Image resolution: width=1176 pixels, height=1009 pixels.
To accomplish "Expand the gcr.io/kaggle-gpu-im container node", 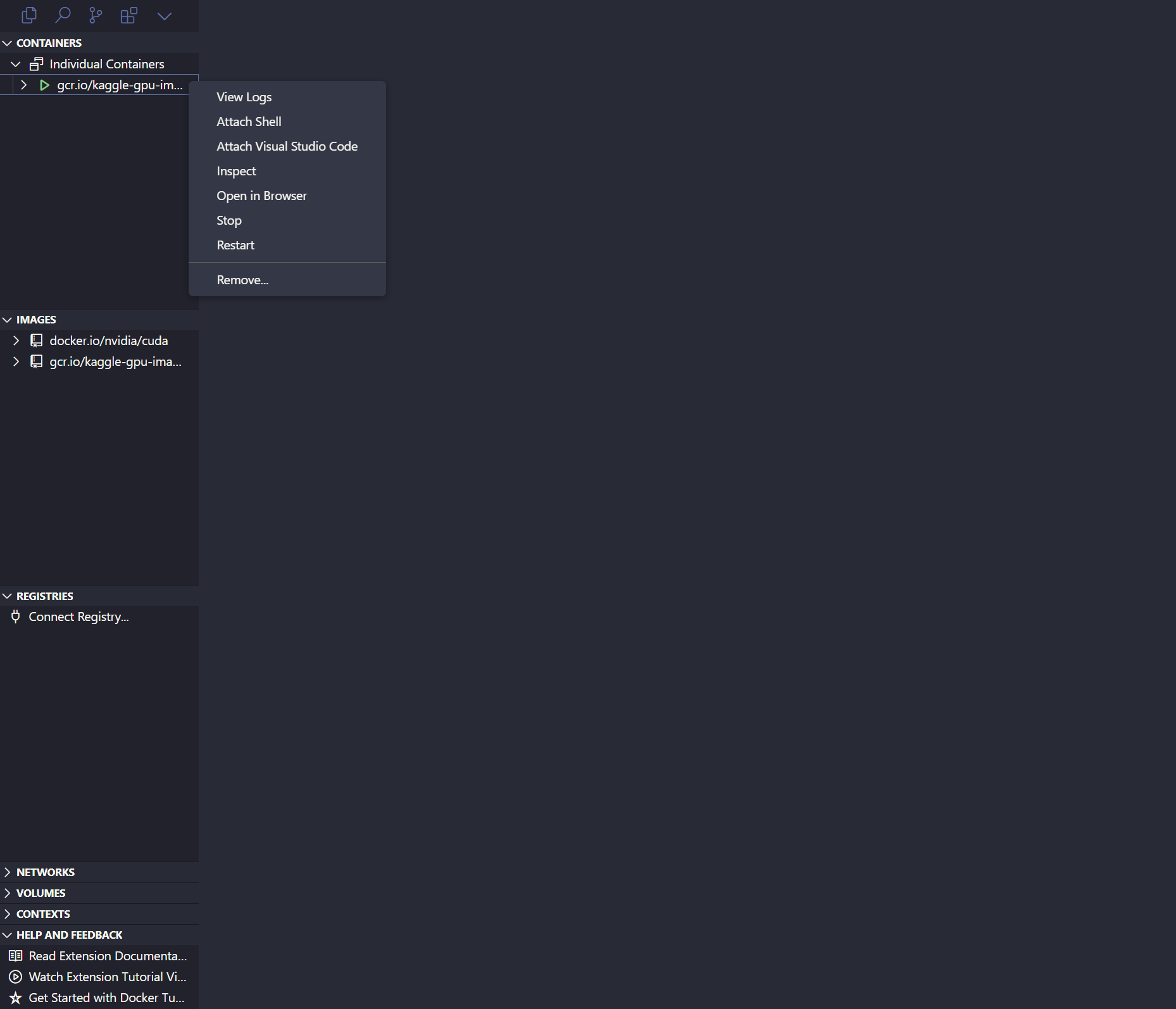I will pos(23,85).
